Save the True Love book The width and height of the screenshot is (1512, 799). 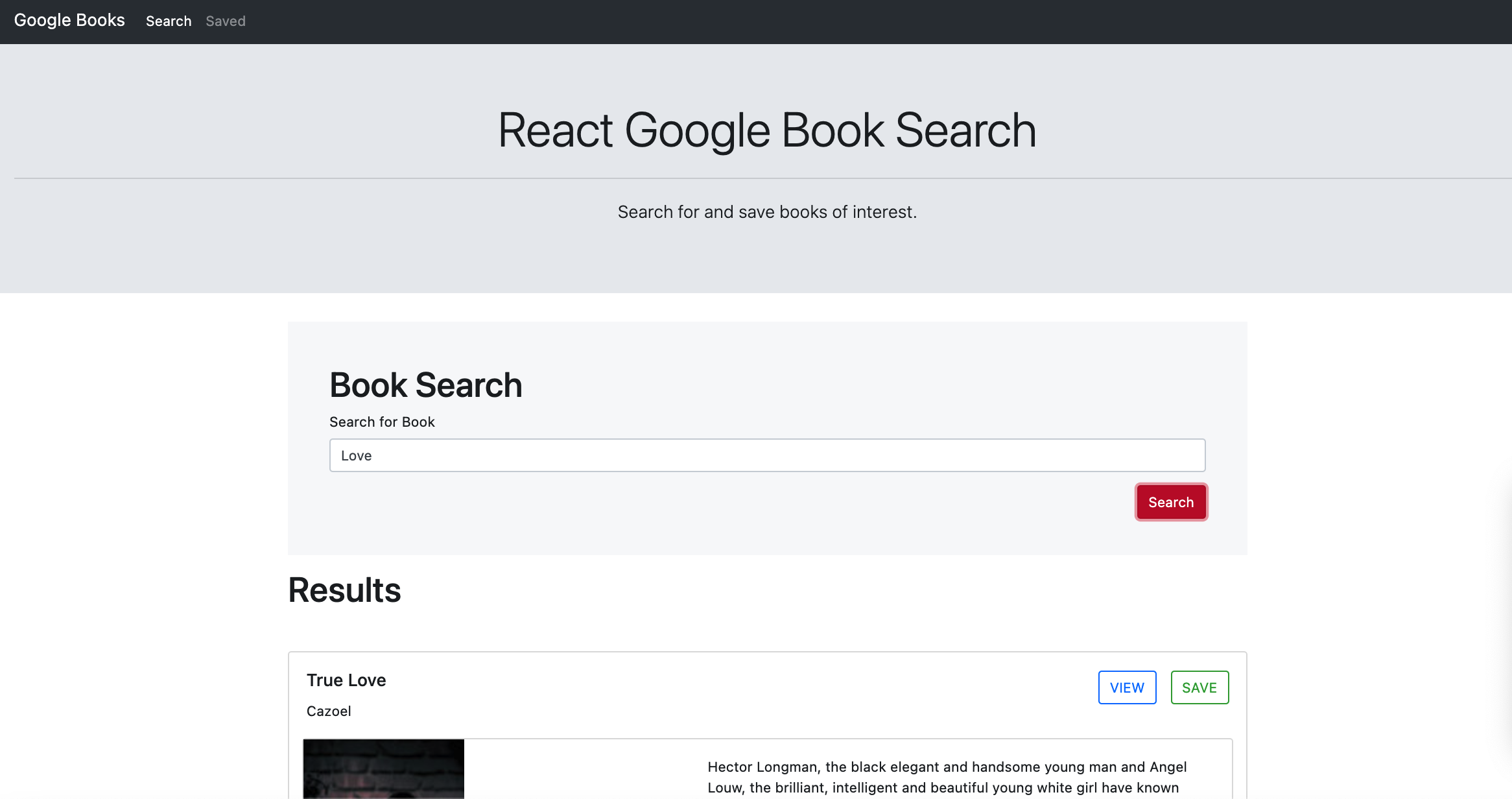[x=1199, y=687]
